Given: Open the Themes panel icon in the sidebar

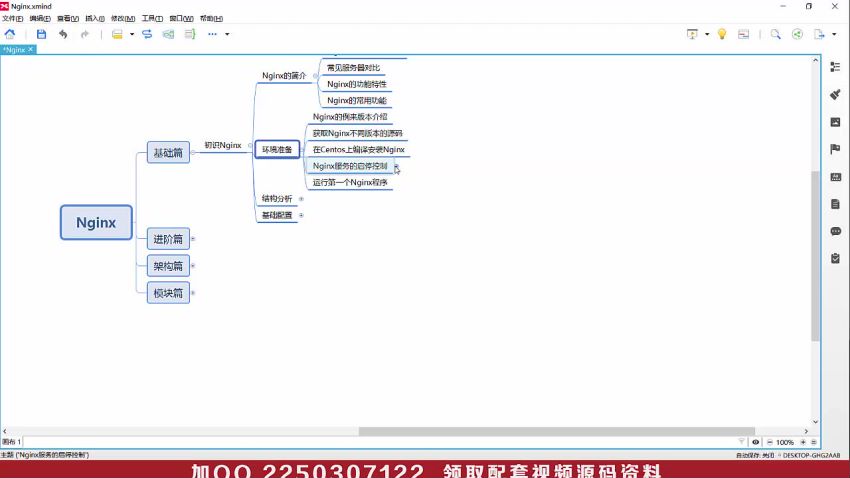Looking at the screenshot, I should [x=835, y=177].
